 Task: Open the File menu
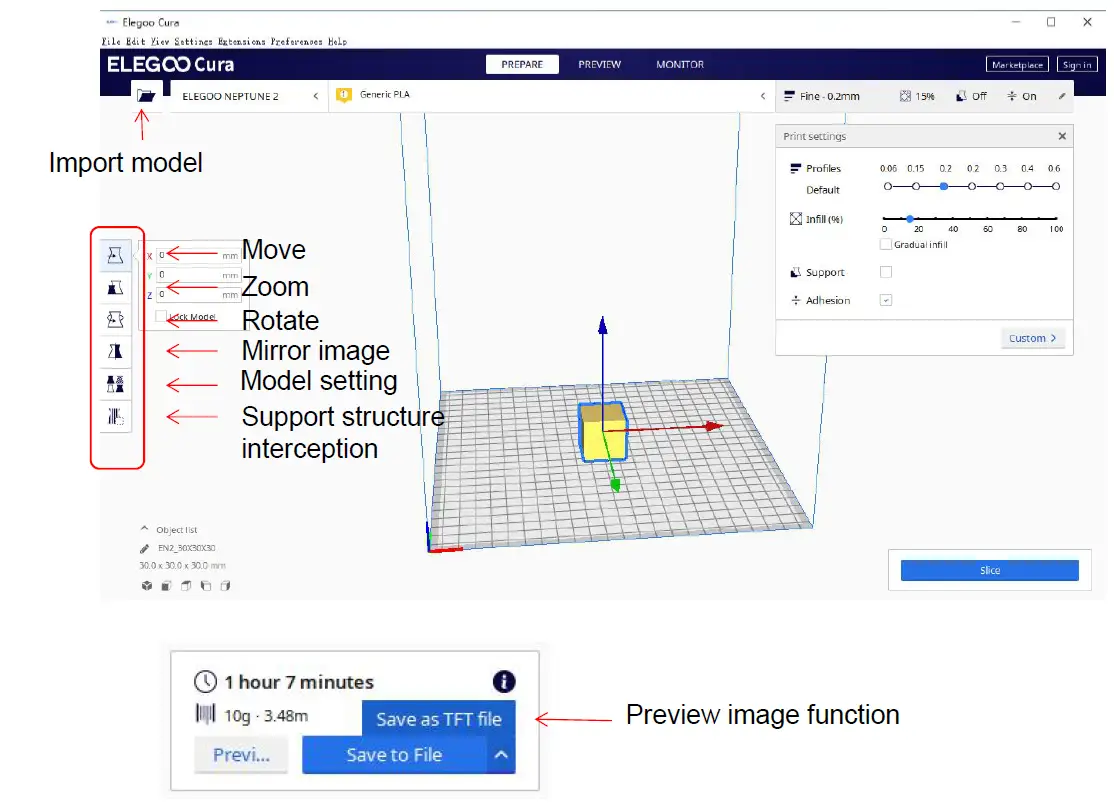point(111,42)
